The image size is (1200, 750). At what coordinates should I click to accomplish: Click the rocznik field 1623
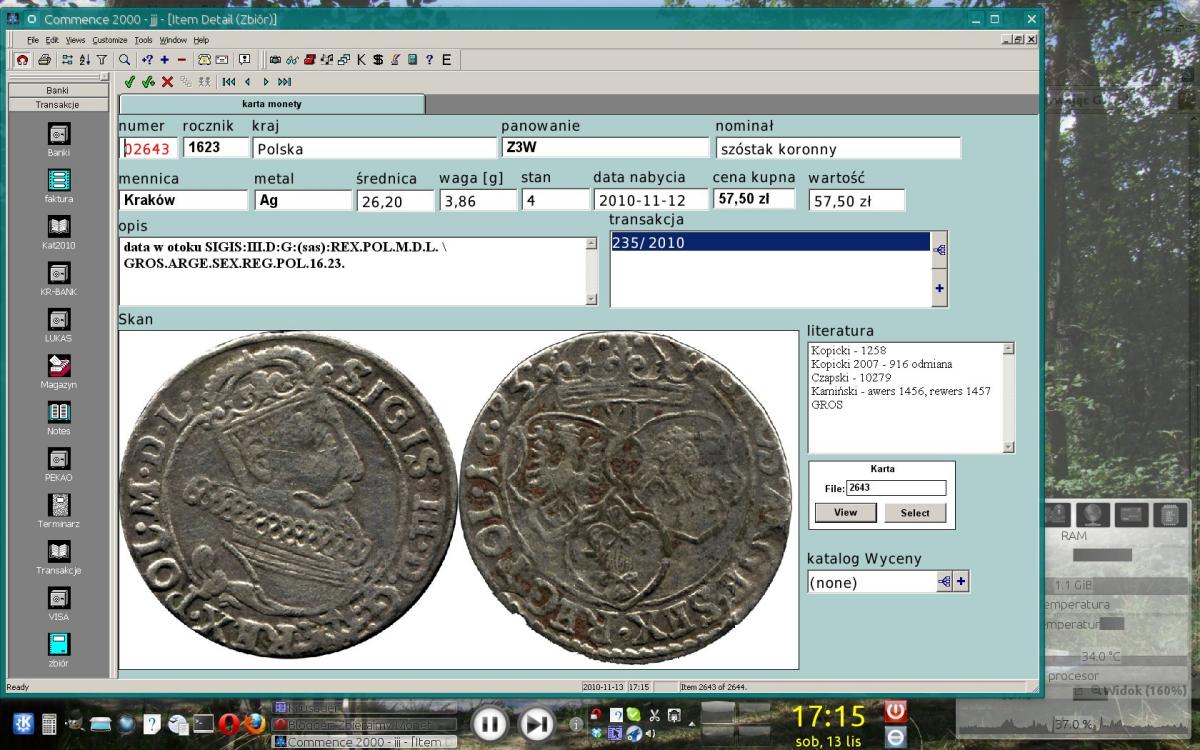click(216, 147)
